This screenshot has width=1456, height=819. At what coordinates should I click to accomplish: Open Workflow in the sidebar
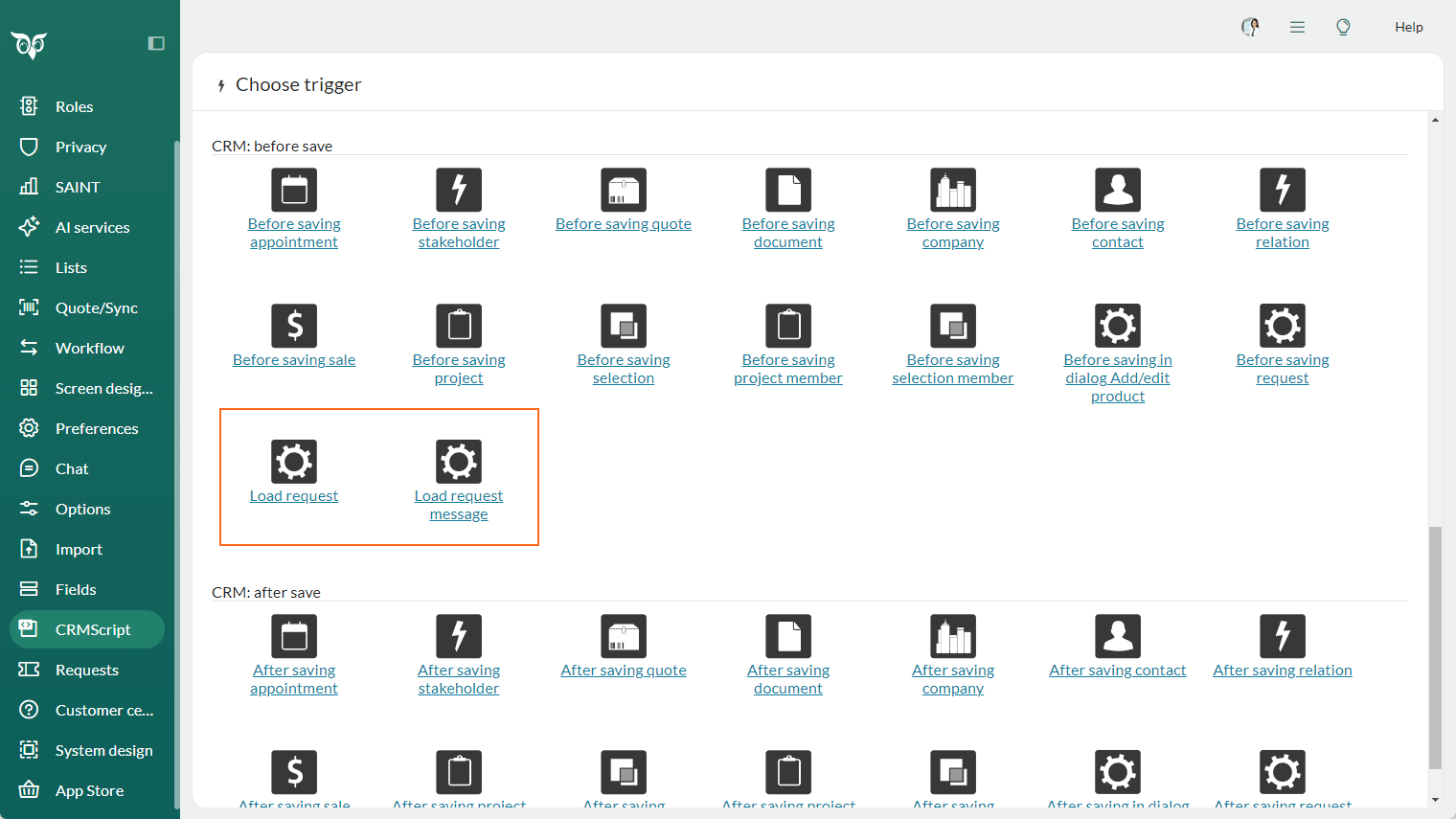point(89,348)
